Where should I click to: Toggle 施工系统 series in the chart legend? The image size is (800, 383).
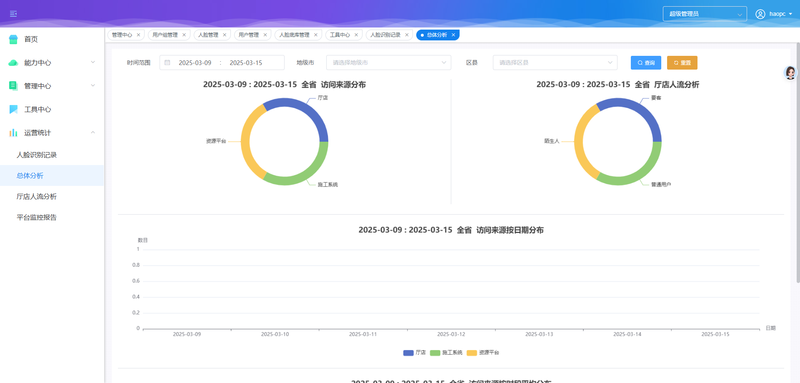point(446,353)
